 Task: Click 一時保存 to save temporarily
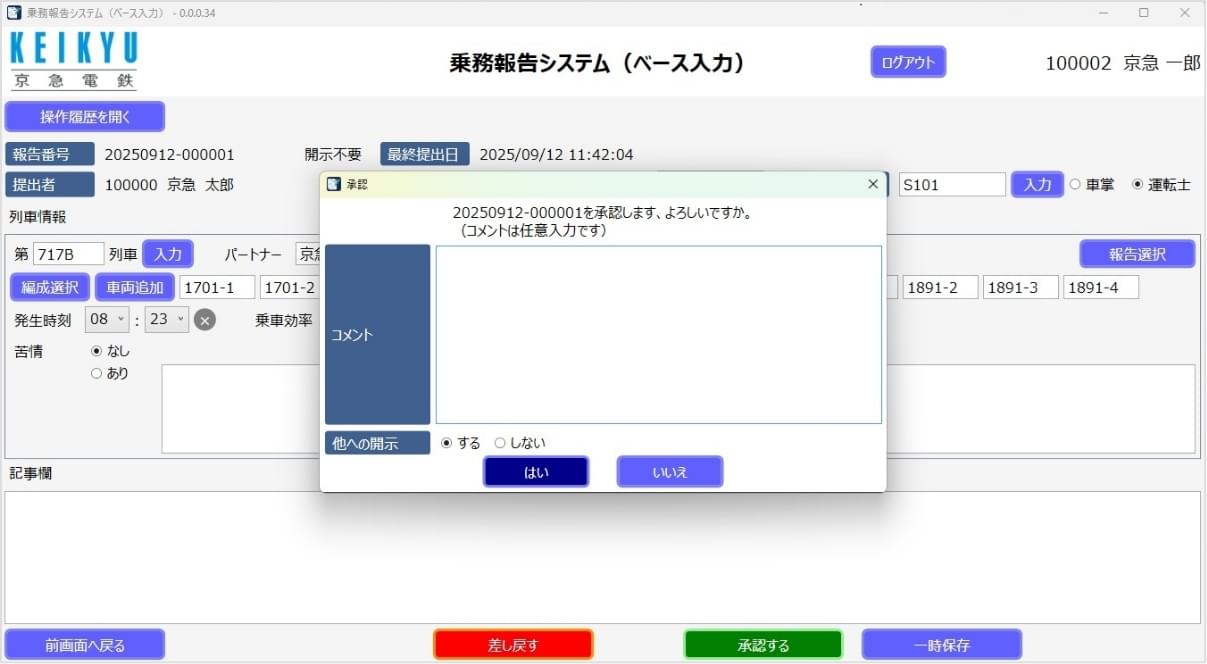point(940,645)
